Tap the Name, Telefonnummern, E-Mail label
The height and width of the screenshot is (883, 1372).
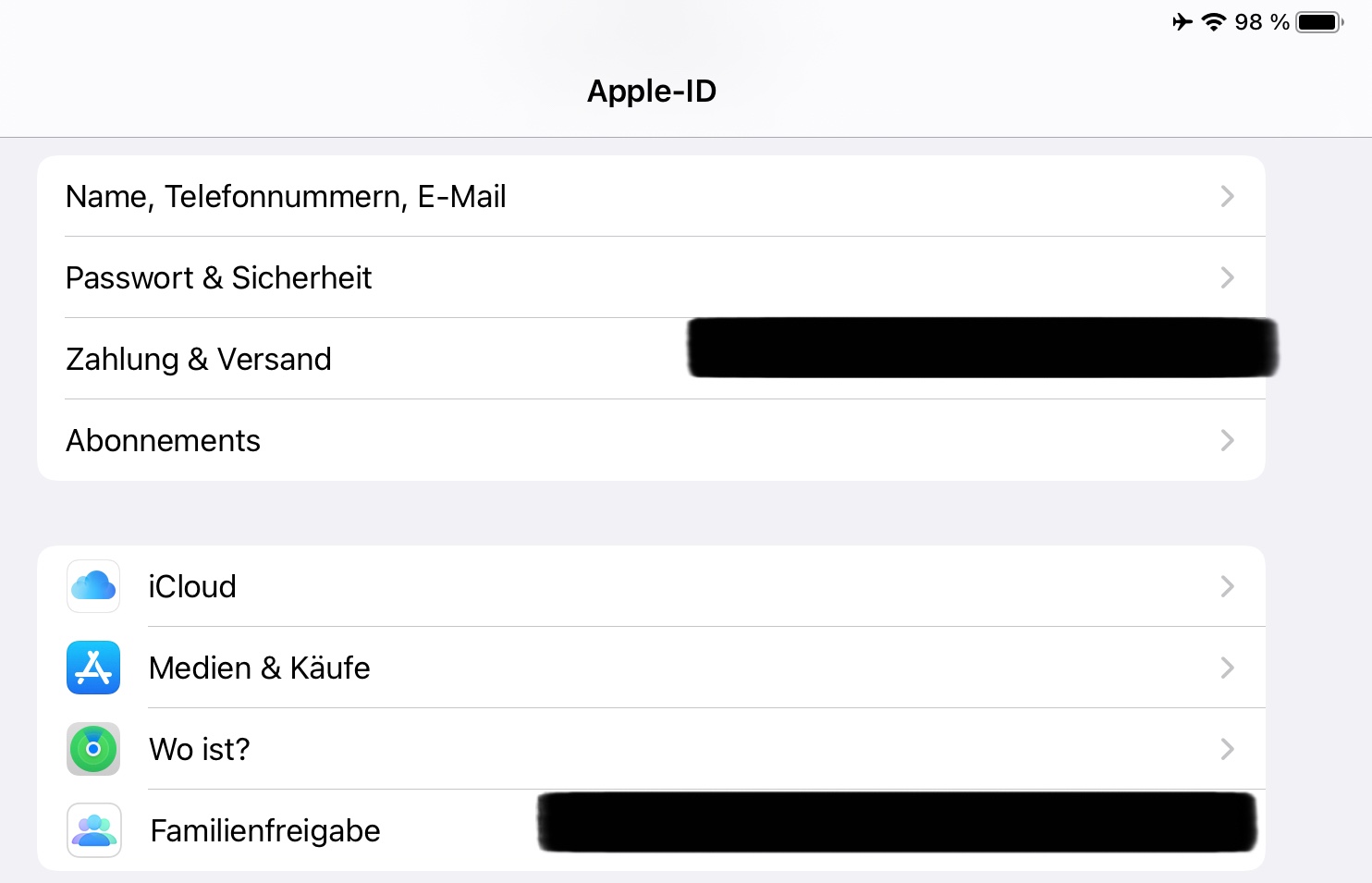tap(287, 196)
